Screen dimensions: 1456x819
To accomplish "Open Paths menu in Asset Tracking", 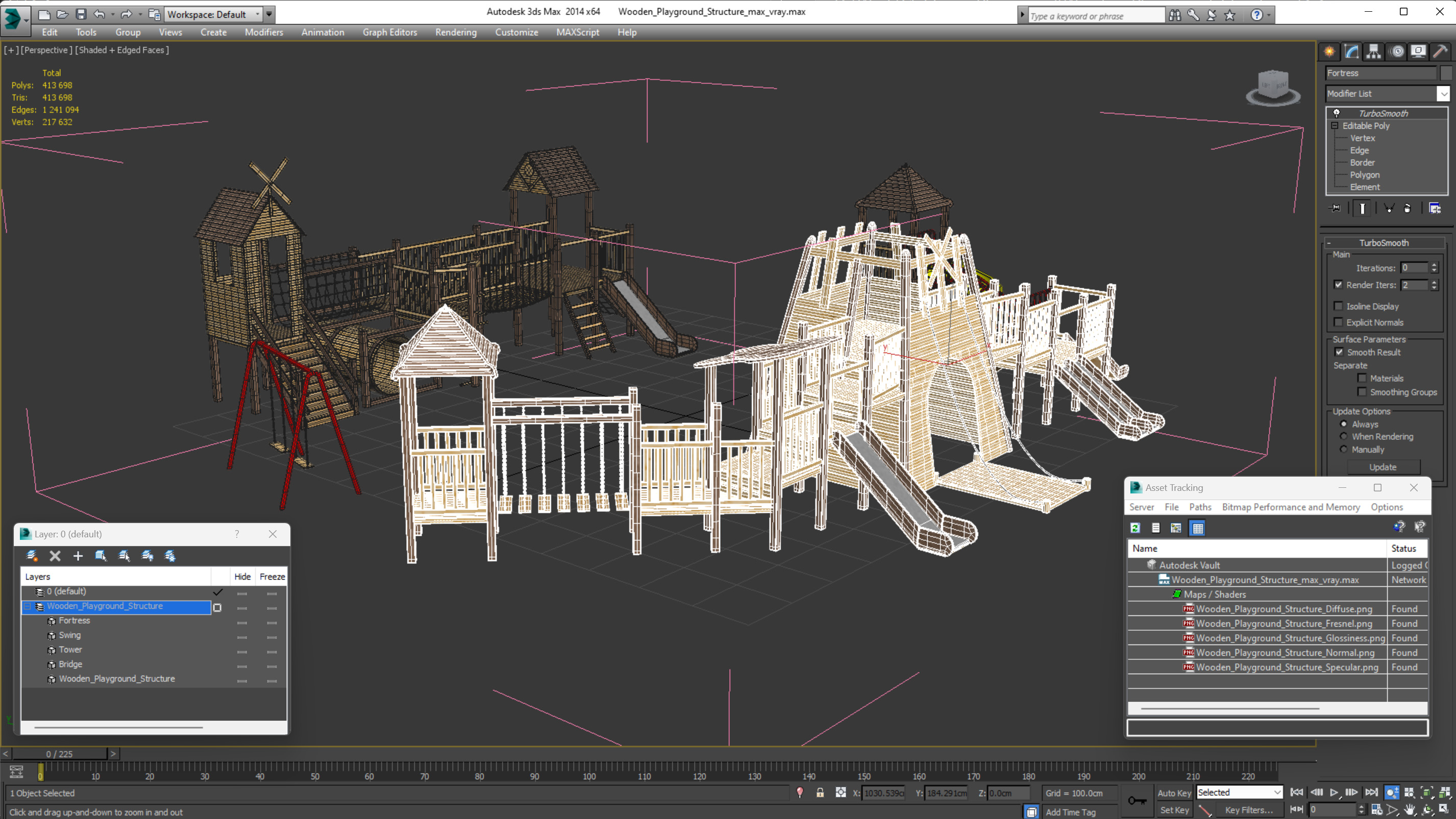I will point(1200,507).
